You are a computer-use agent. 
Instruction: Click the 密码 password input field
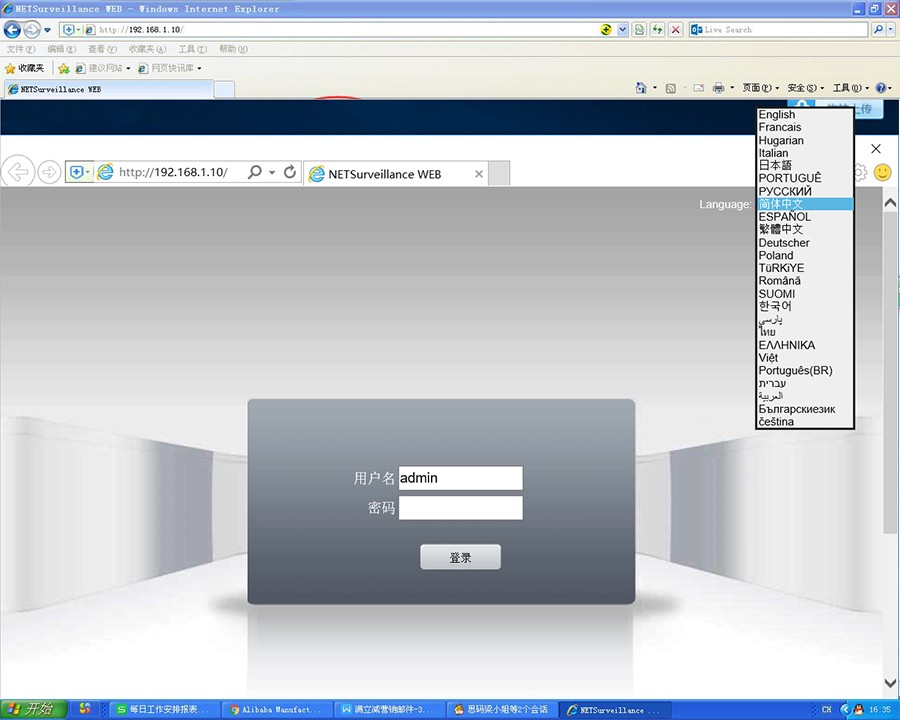tap(460, 508)
